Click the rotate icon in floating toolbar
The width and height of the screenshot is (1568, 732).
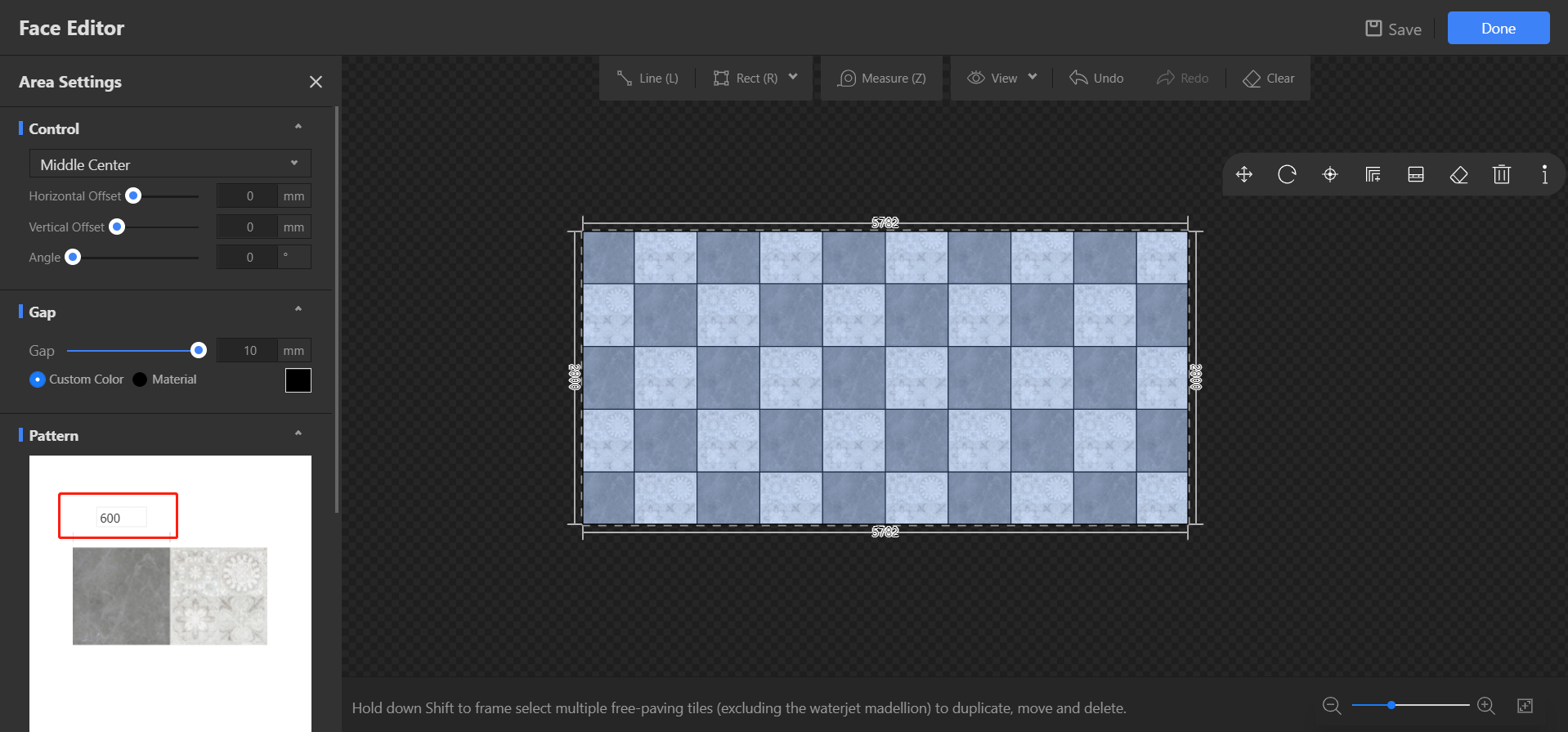tap(1287, 174)
